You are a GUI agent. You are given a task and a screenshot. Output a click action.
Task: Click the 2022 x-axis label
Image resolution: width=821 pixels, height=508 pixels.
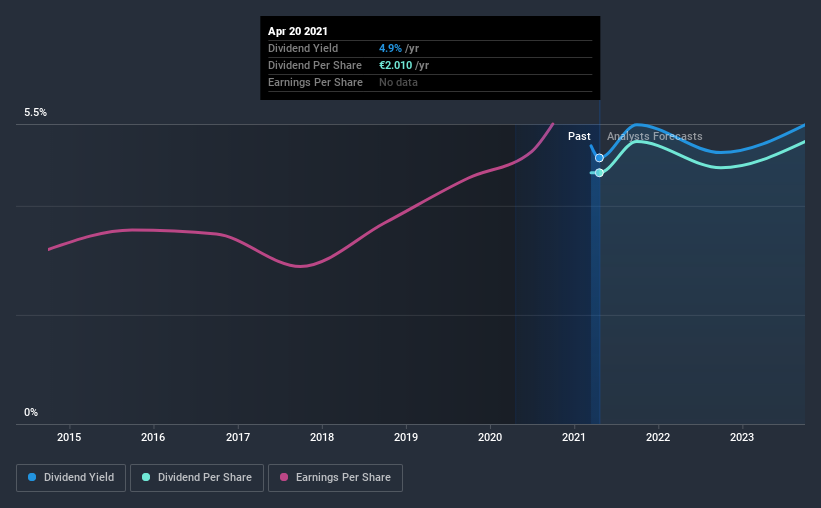tap(658, 437)
